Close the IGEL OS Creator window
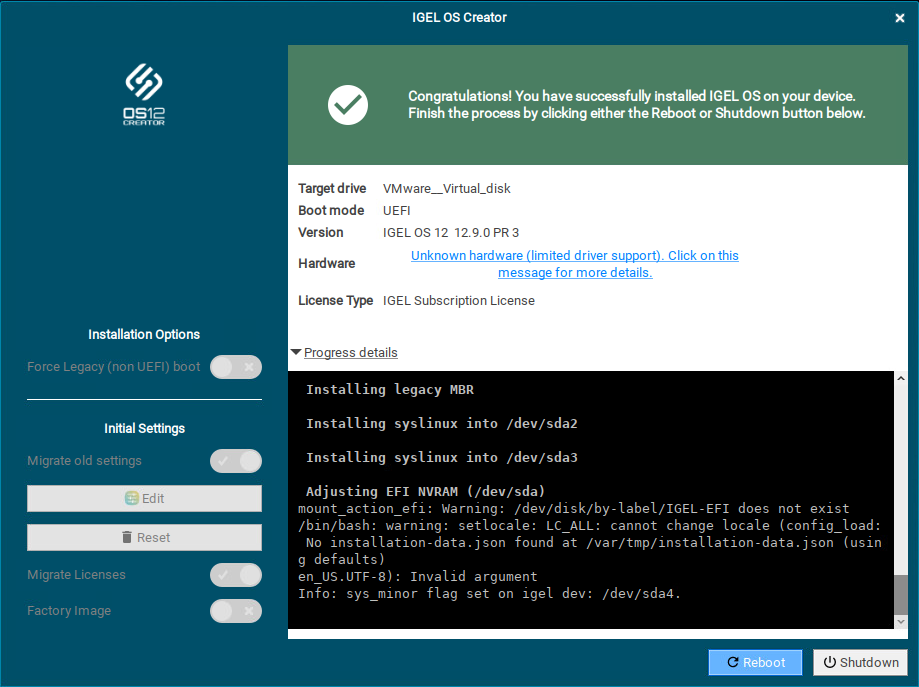This screenshot has width=919, height=687. 900,18
